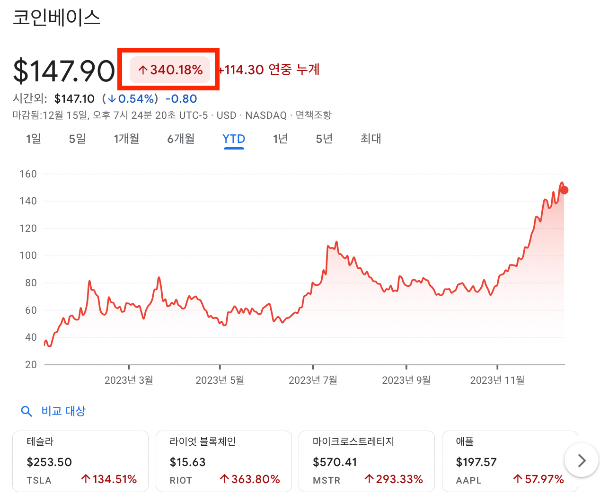600x502 pixels.
Task: Switch chart to 6개월 range
Action: click(181, 139)
